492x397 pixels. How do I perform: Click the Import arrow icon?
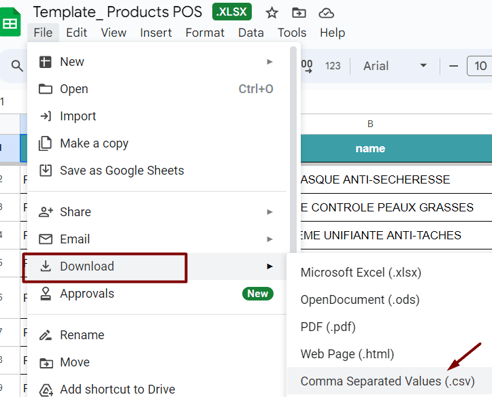(45, 116)
